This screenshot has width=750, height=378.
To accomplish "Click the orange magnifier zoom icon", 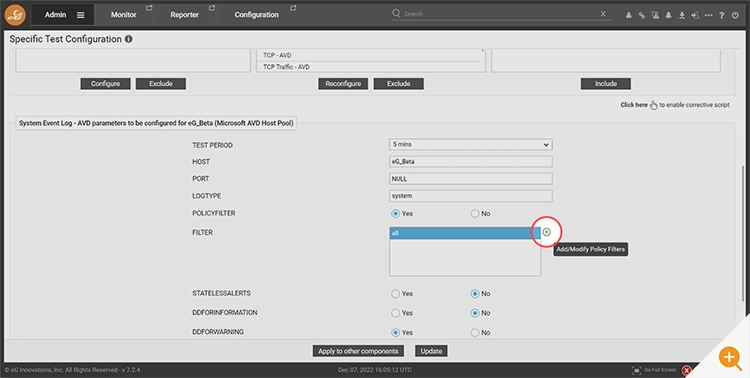I will click(x=729, y=357).
